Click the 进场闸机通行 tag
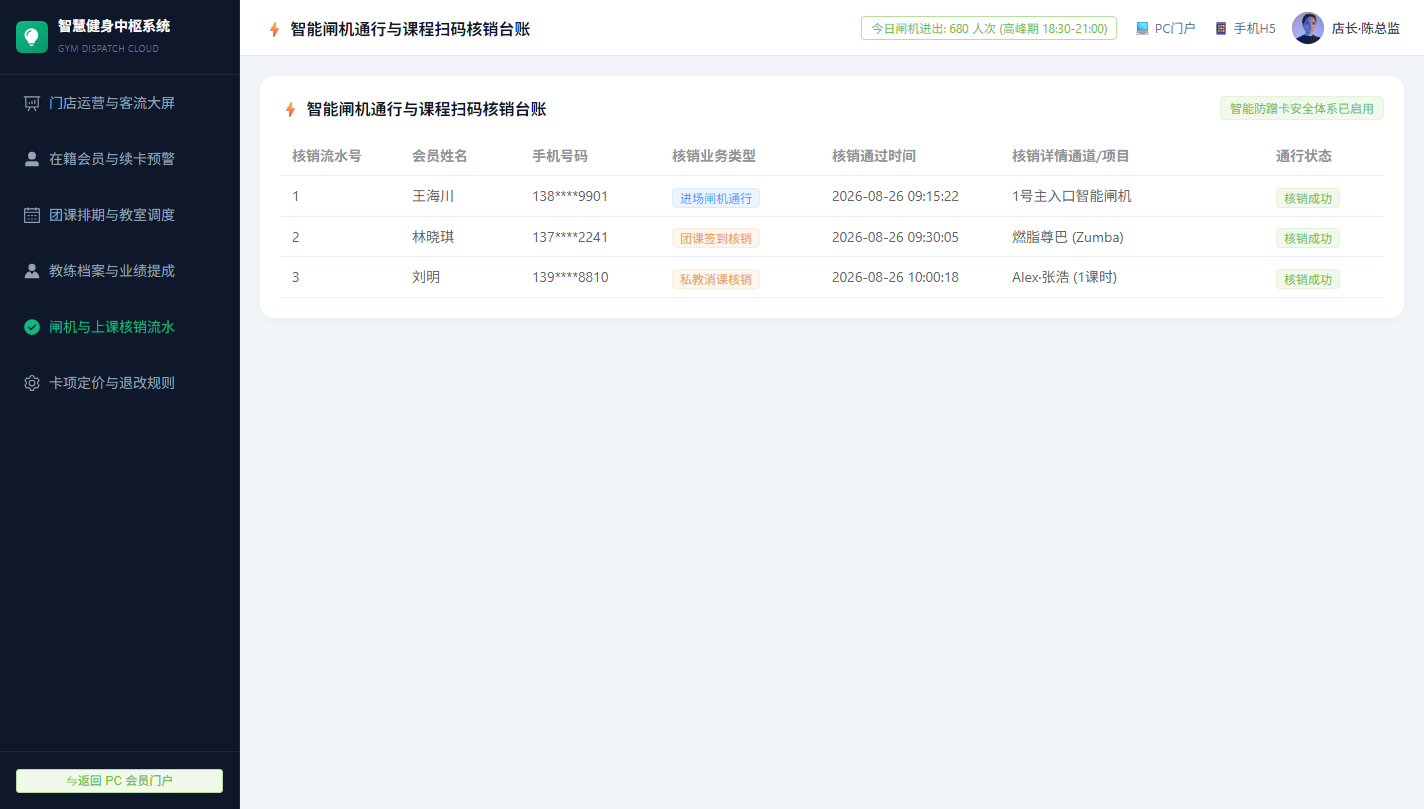This screenshot has height=809, width=1424. tap(716, 198)
